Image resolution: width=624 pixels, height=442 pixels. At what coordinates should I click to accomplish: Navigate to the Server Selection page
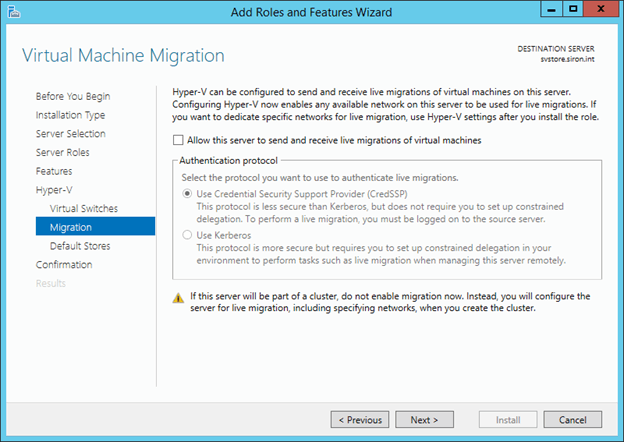pyautogui.click(x=70, y=134)
